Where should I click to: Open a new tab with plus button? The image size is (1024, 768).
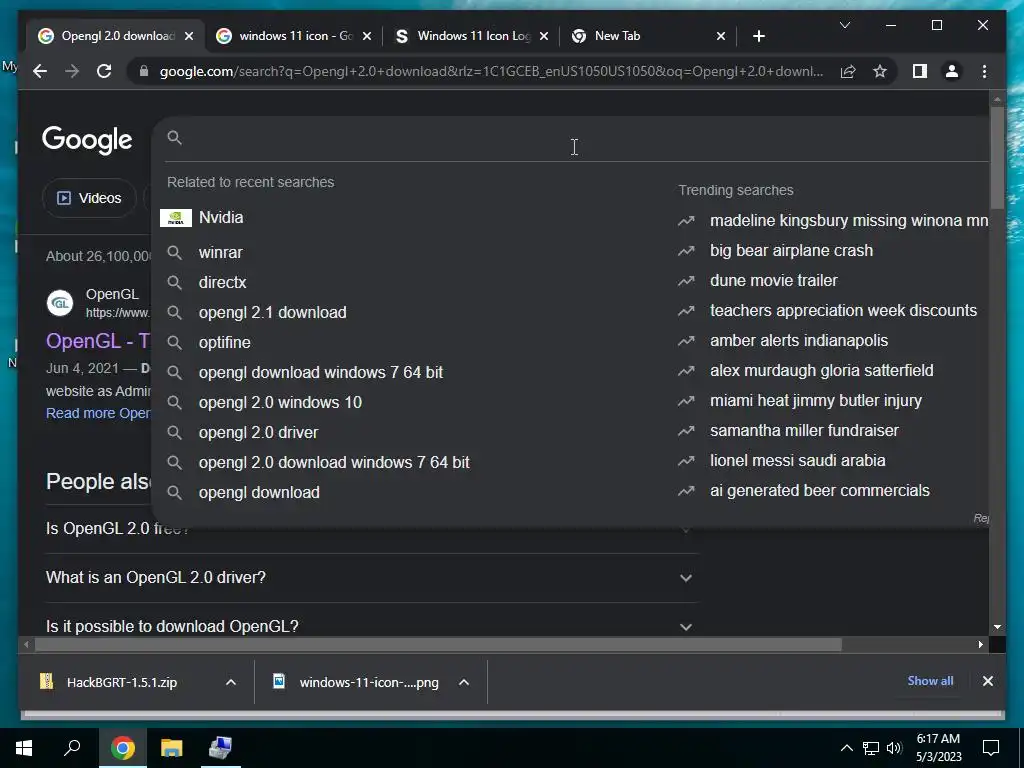point(758,36)
